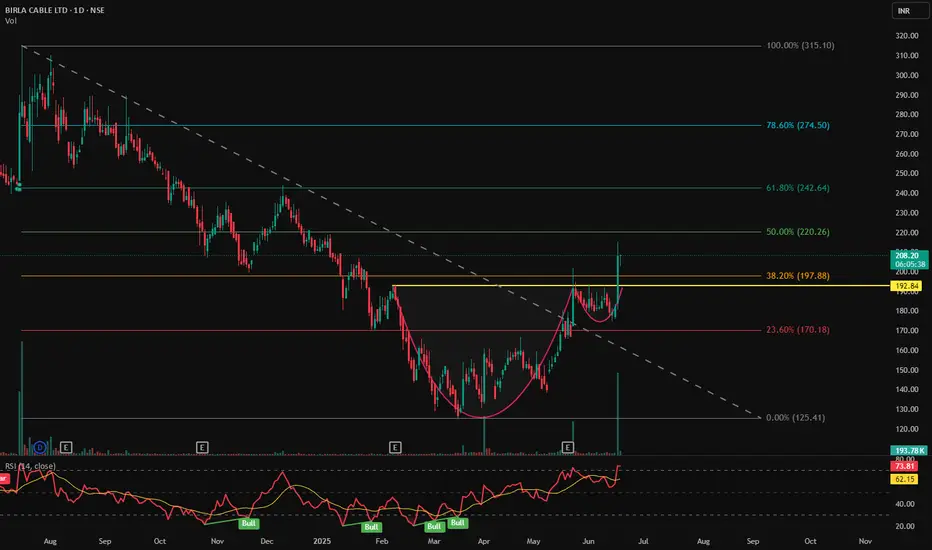
Task: Click the red 73.81 RSI value label
Action: pyautogui.click(x=904, y=466)
